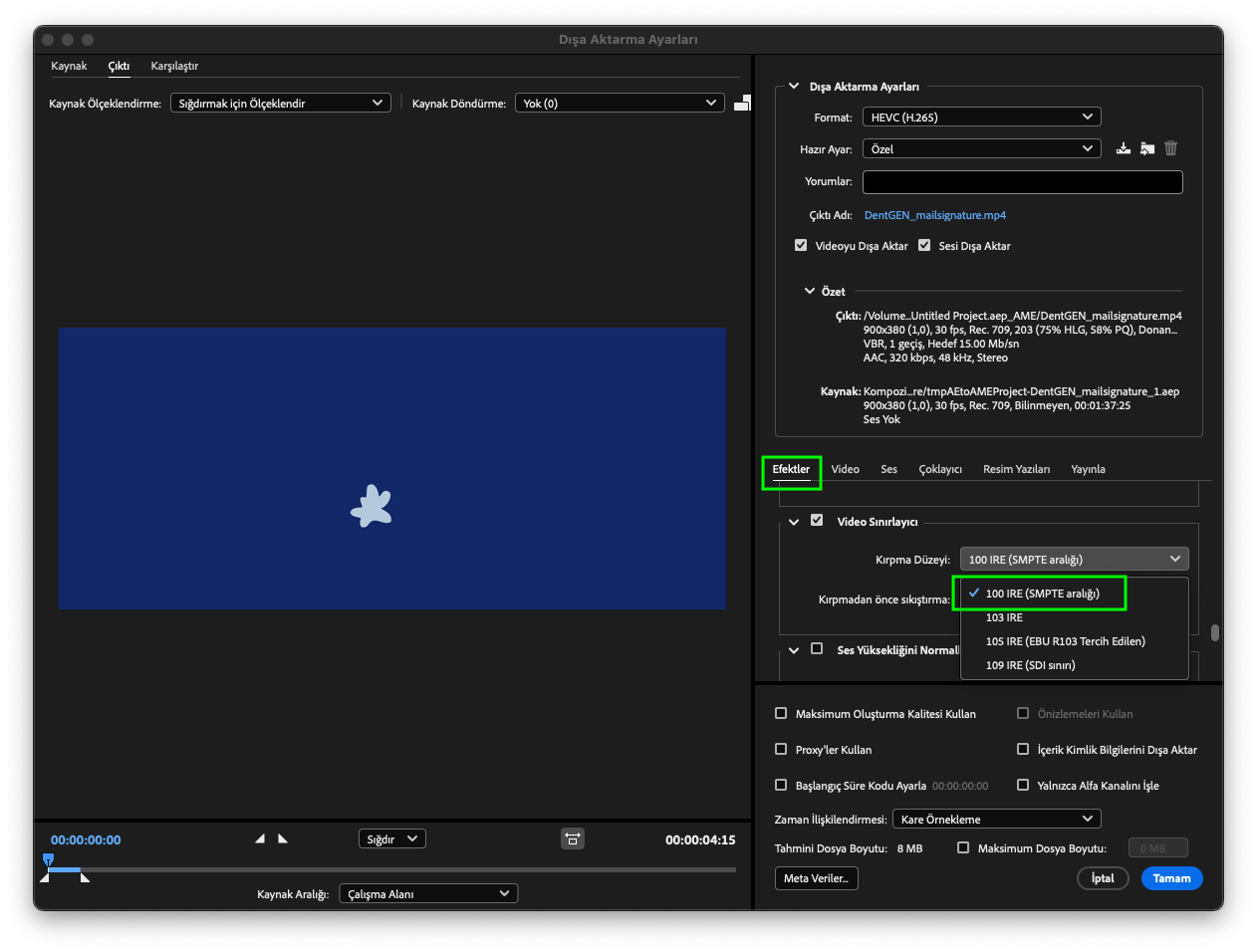Open Zaman İlişkilendirmesi Kare Örnekleme dropdown
This screenshot has width=1257, height=952.
[996, 819]
